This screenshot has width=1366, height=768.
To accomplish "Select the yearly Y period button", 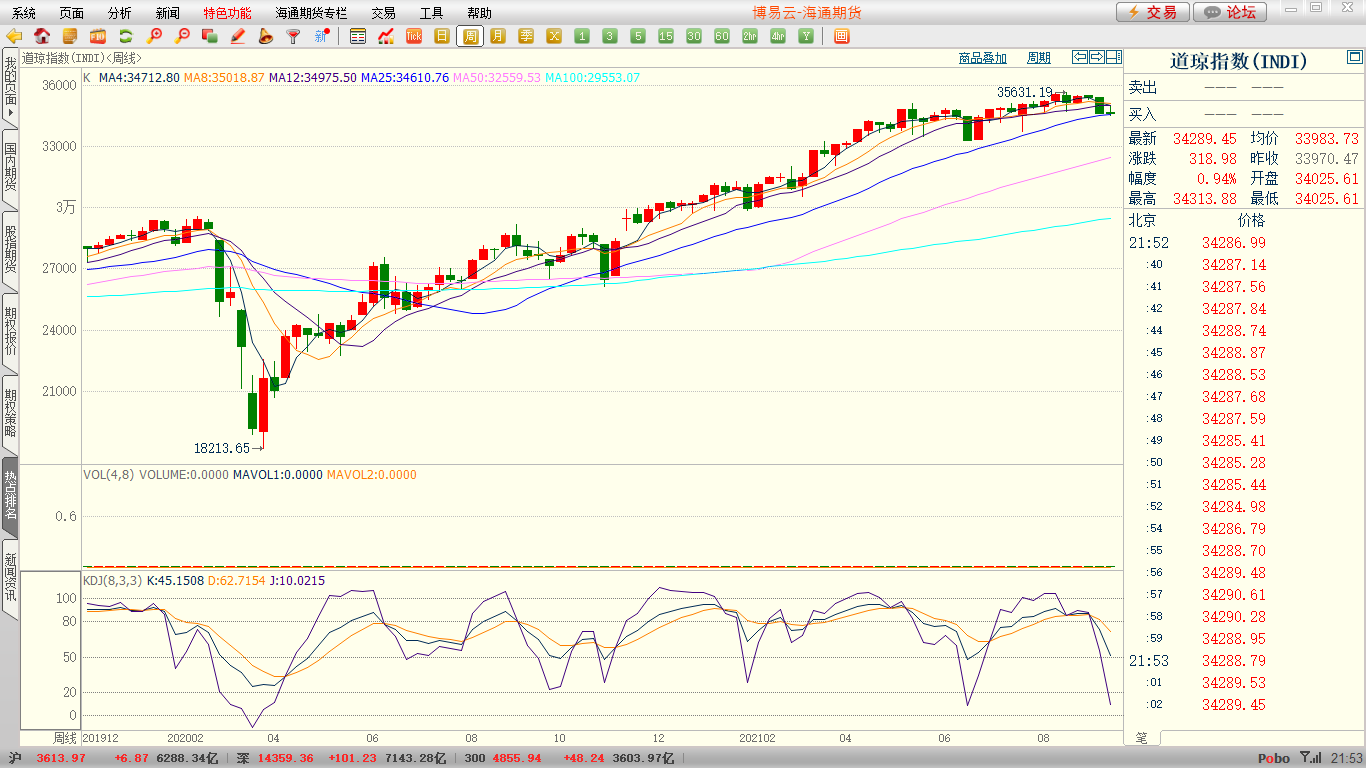I will [x=806, y=36].
